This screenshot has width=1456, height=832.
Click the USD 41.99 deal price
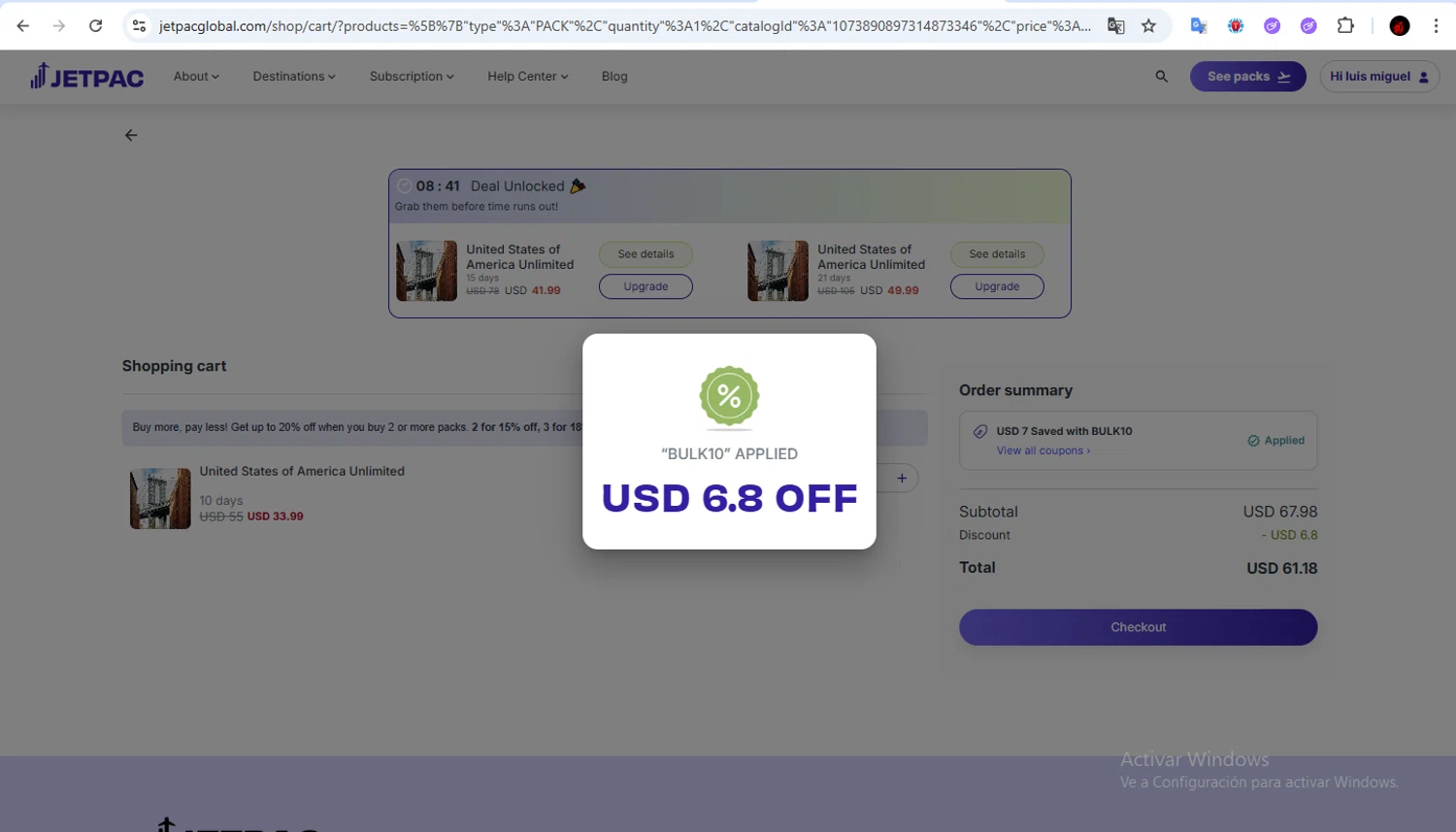pos(533,290)
